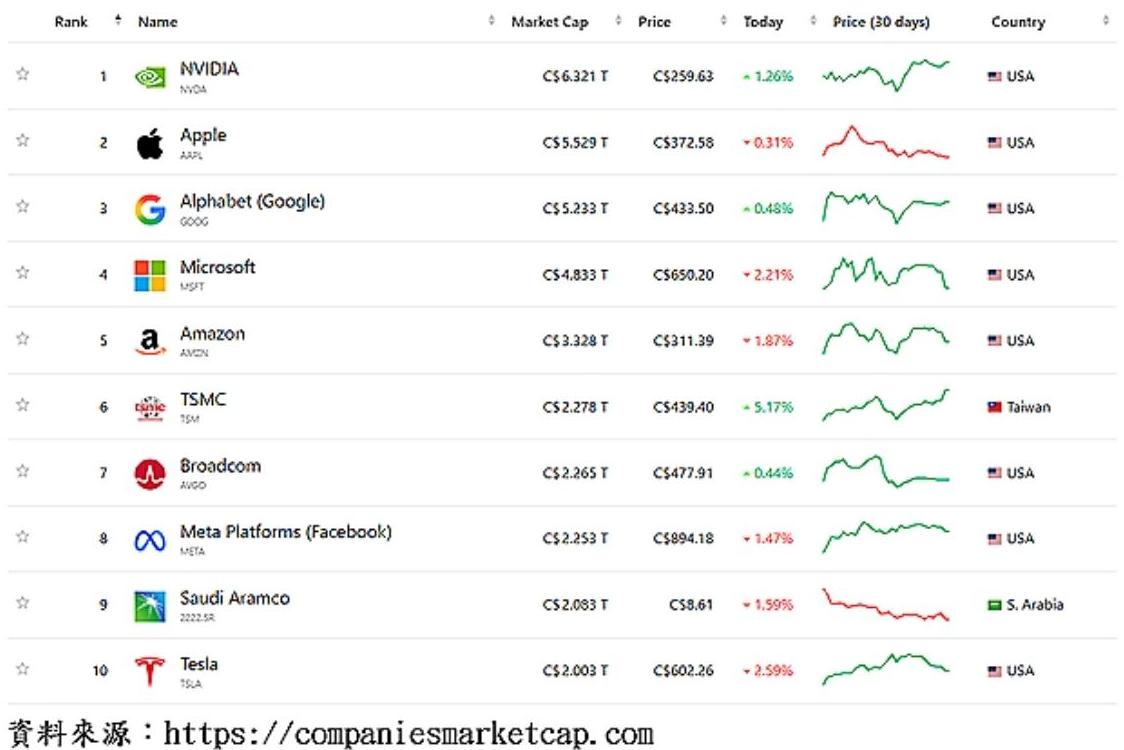Click the Meta Platforms logo icon
The image size is (1124, 750).
point(149,540)
